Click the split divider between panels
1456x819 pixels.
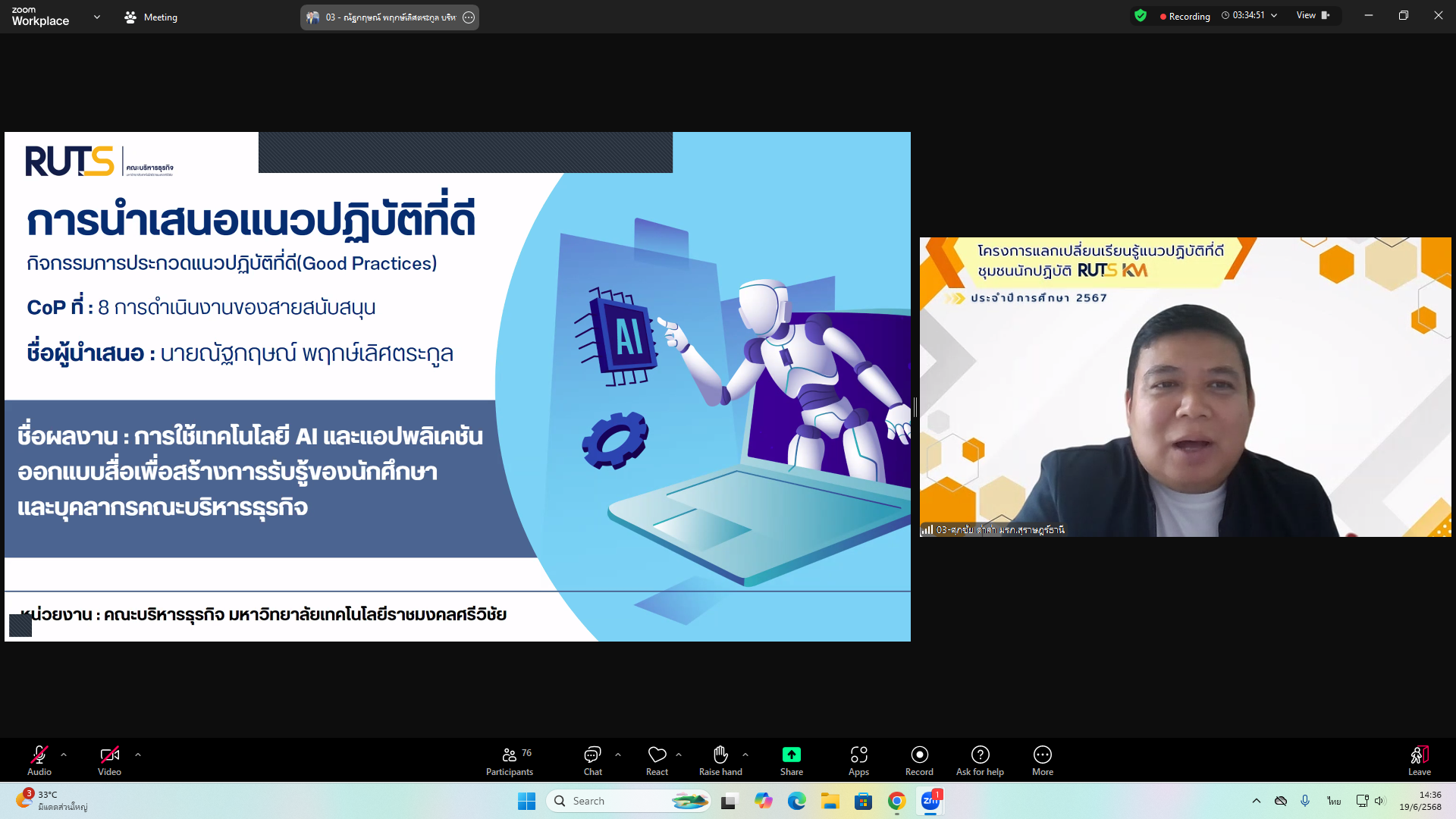coord(915,407)
